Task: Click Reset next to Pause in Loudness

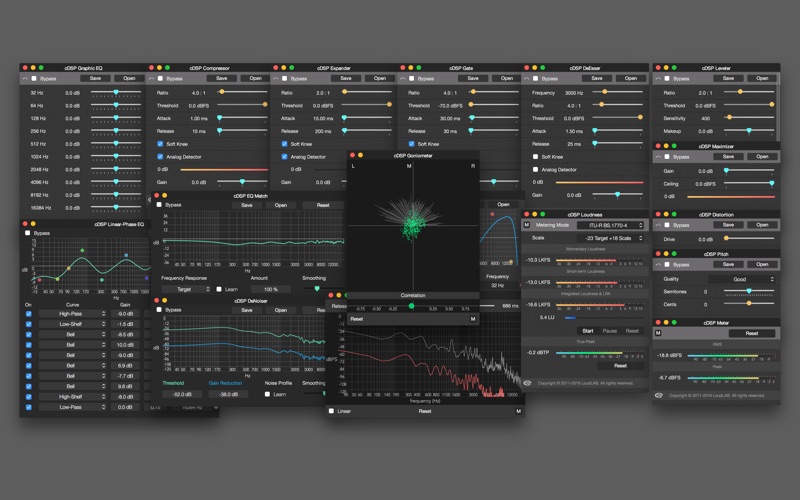Action: pyautogui.click(x=632, y=331)
